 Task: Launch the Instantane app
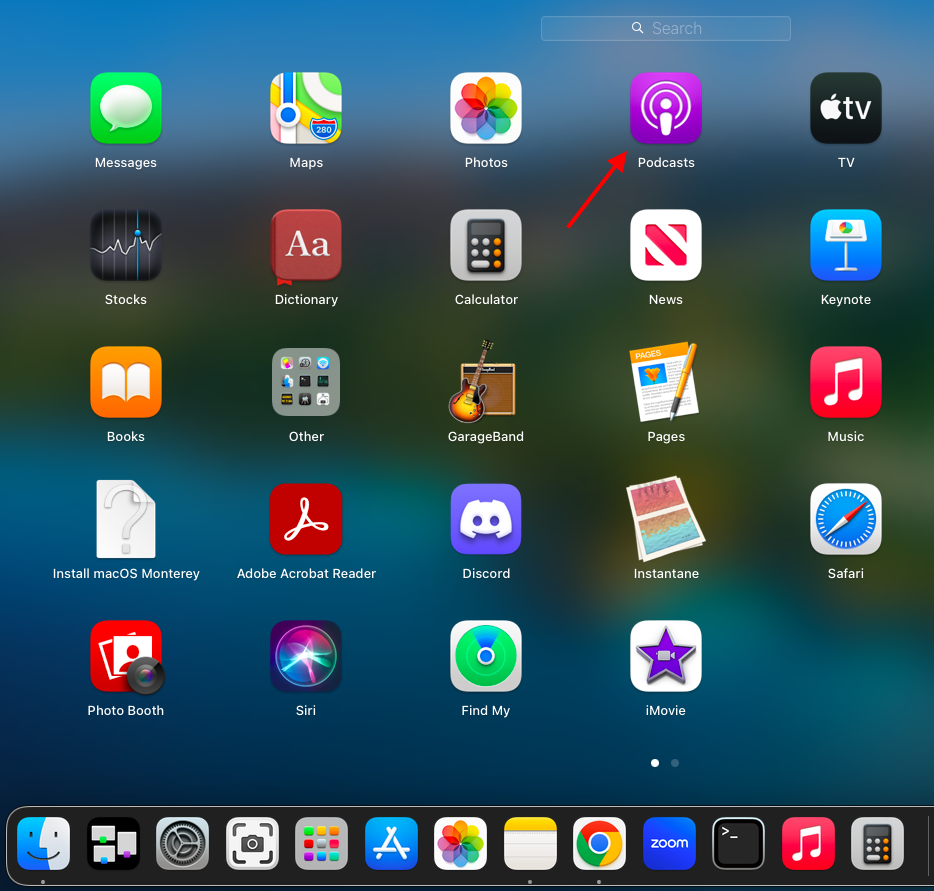pyautogui.click(x=665, y=519)
